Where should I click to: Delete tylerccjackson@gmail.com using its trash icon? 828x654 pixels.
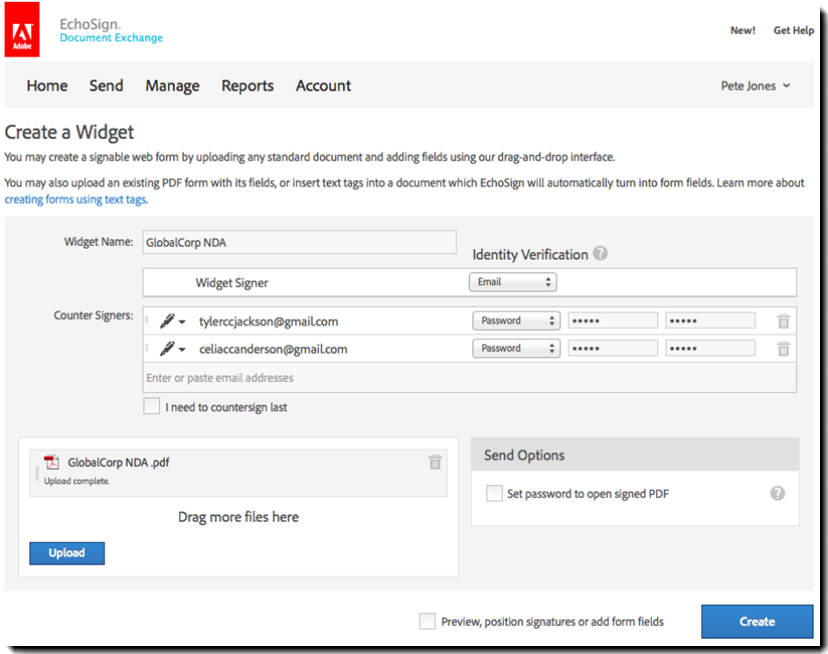(x=783, y=320)
